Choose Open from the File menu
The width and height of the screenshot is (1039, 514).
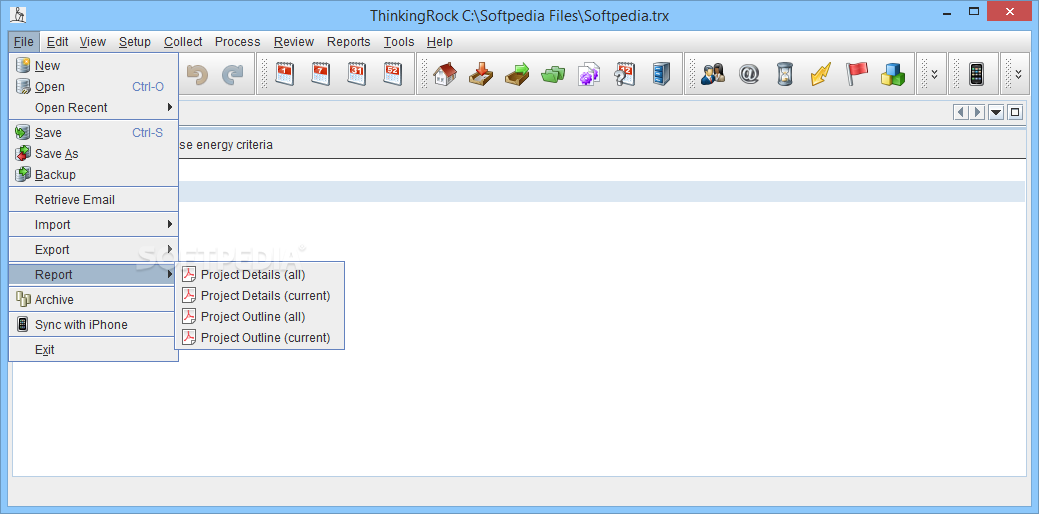coord(93,87)
